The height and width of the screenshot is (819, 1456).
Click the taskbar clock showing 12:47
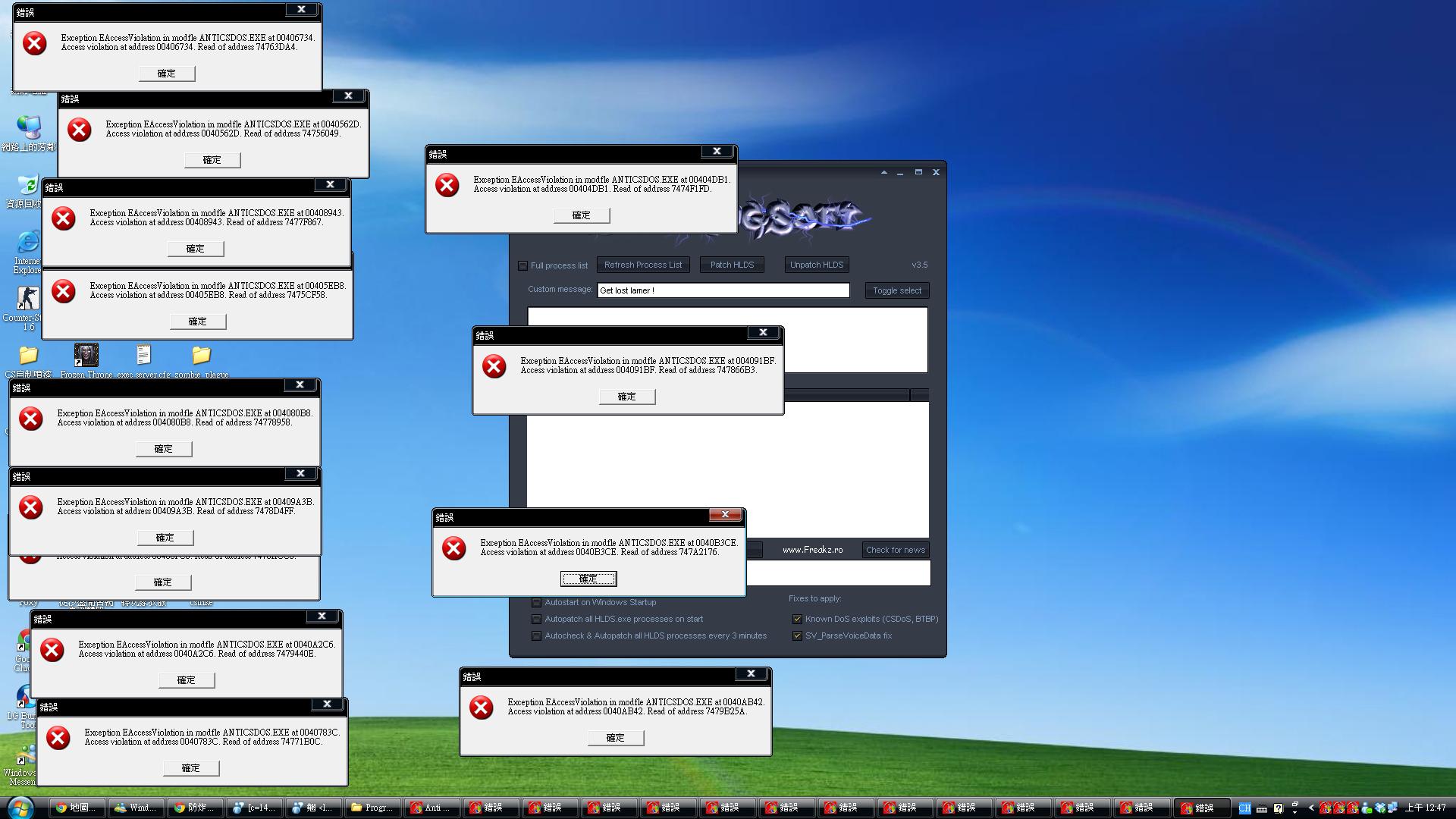click(x=1426, y=808)
